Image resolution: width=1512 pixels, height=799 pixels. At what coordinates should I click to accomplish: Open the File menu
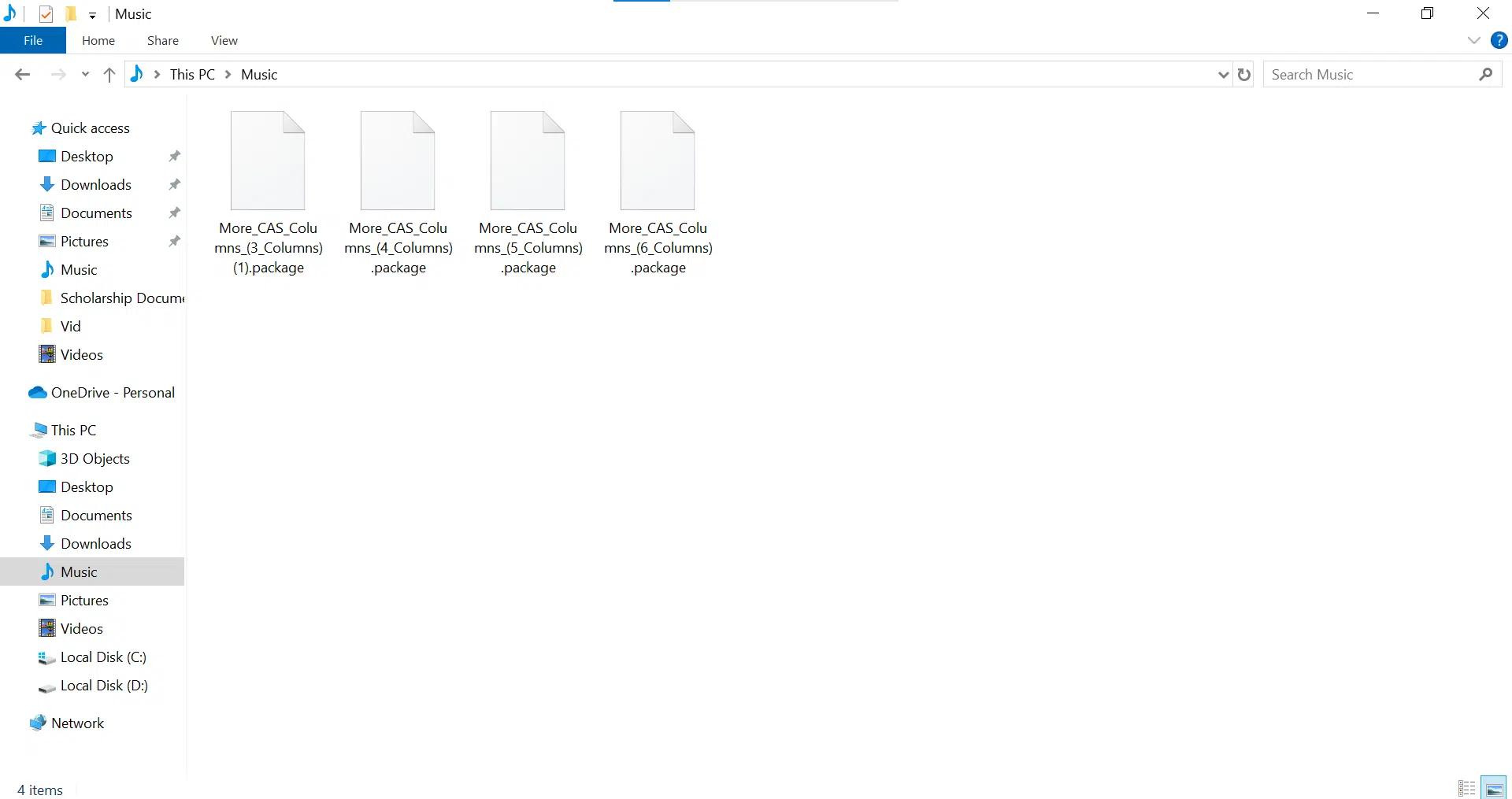[x=33, y=40]
